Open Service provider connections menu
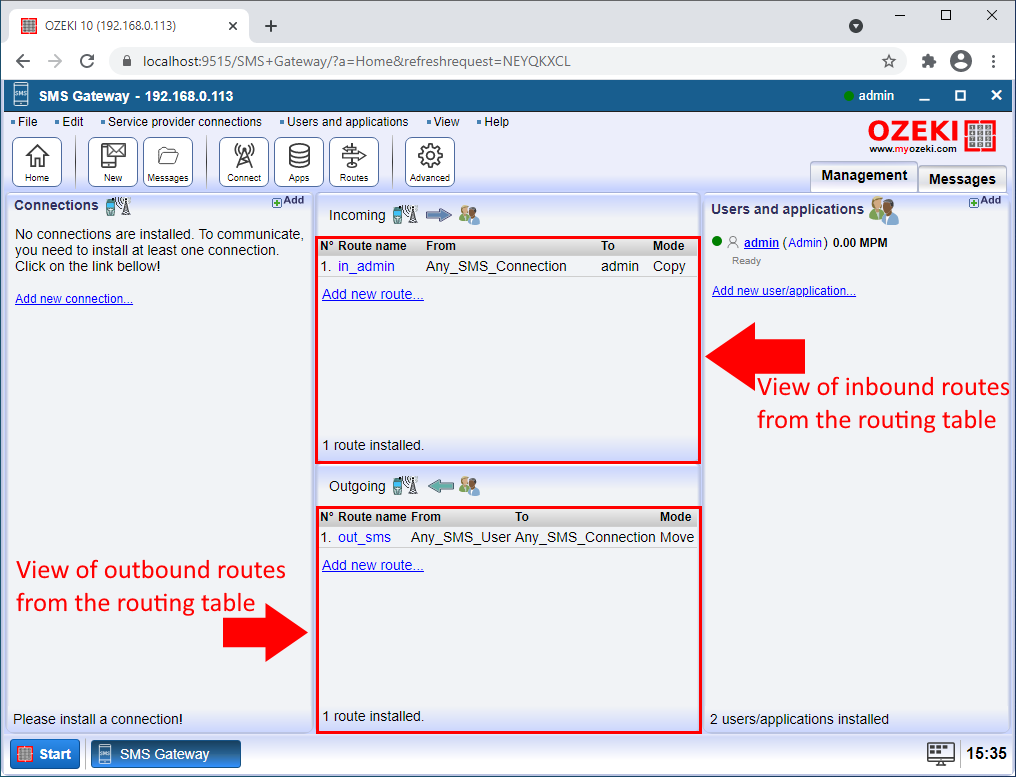This screenshot has height=777, width=1016. pyautogui.click(x=185, y=122)
